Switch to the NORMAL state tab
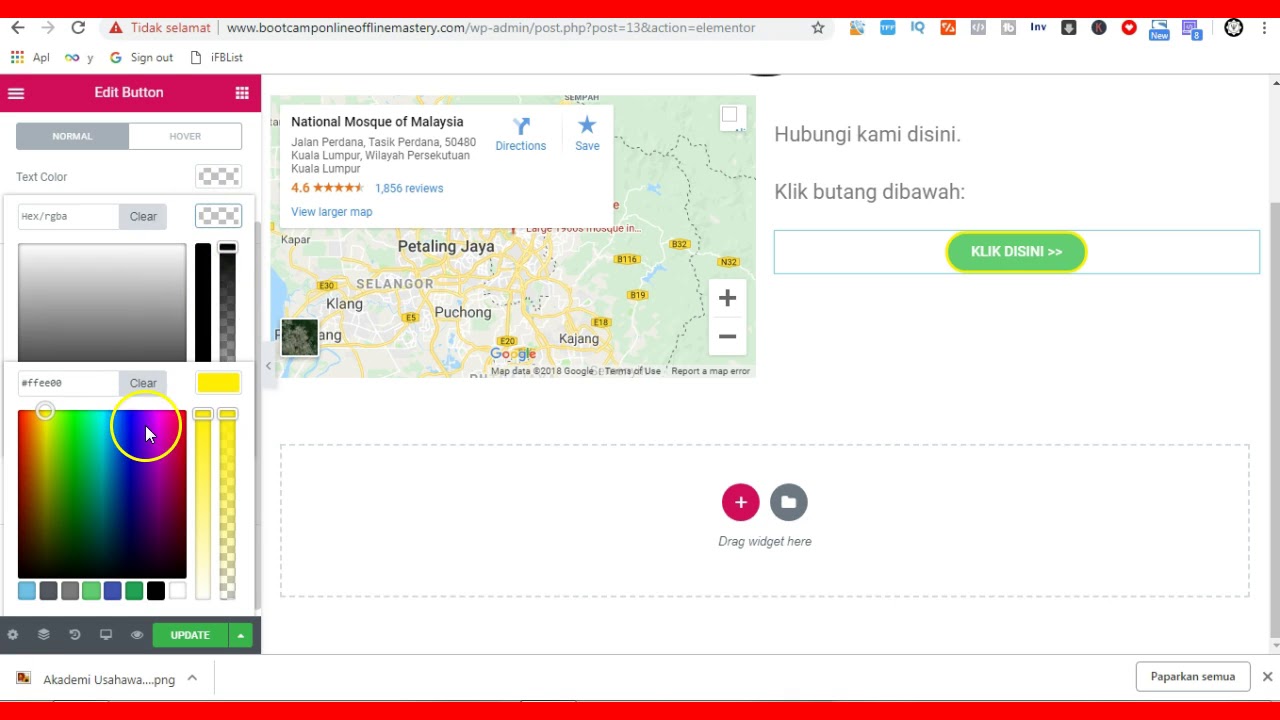This screenshot has height=720, width=1280. pos(72,136)
